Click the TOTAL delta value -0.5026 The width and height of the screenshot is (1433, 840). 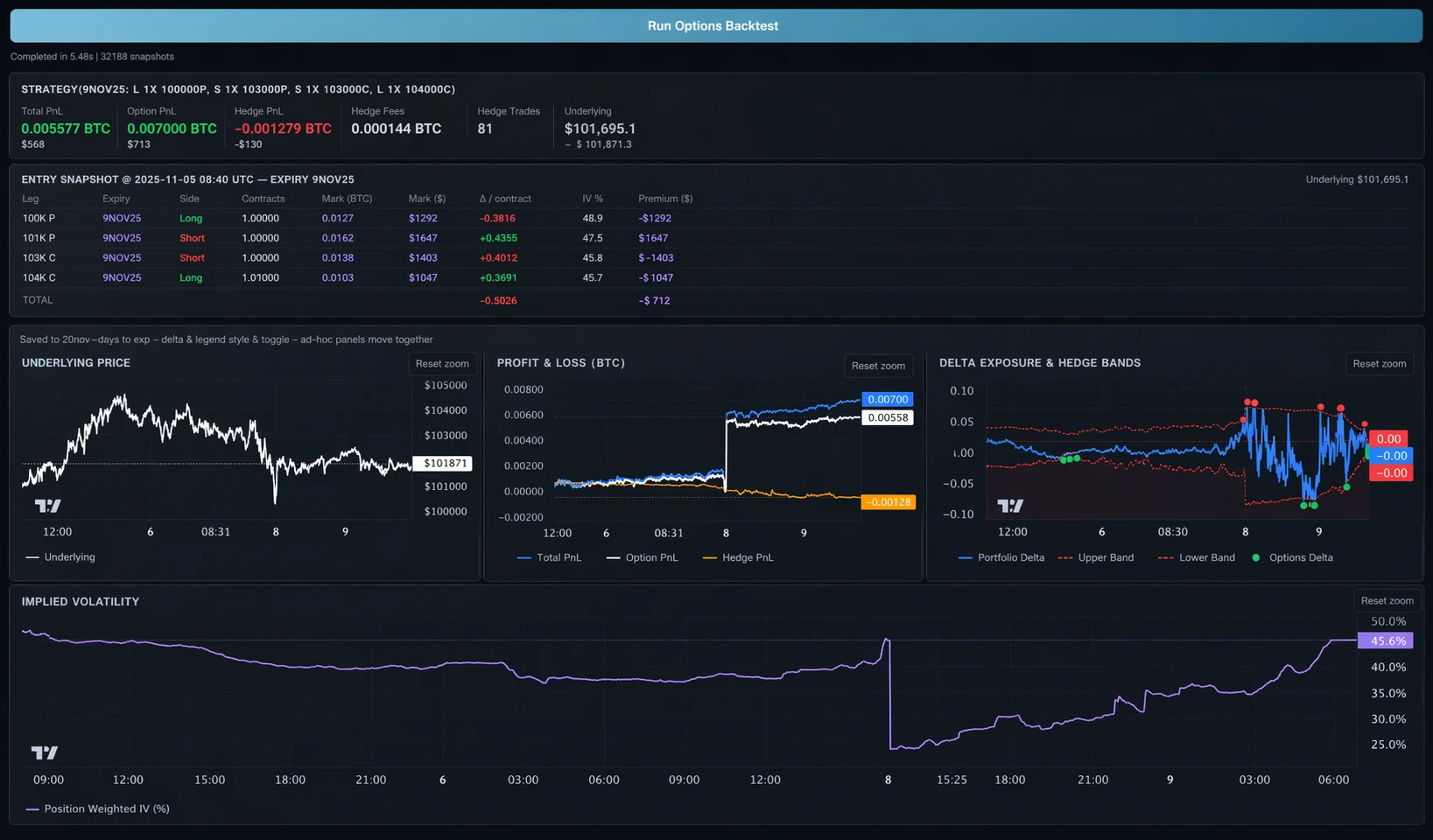pyautogui.click(x=498, y=301)
